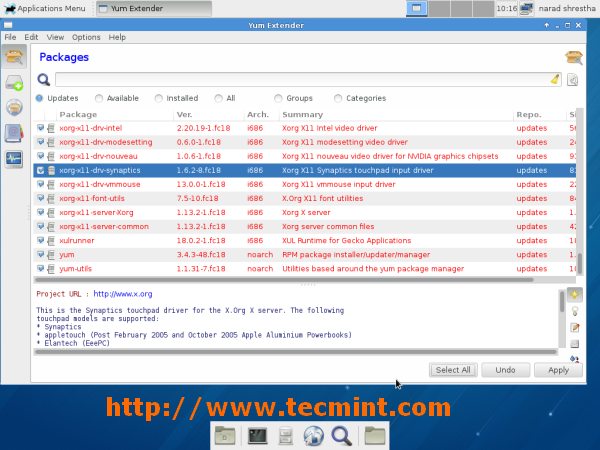Click the description panel horizontal scrollbar
This screenshot has width=600, height=450.
[296, 352]
